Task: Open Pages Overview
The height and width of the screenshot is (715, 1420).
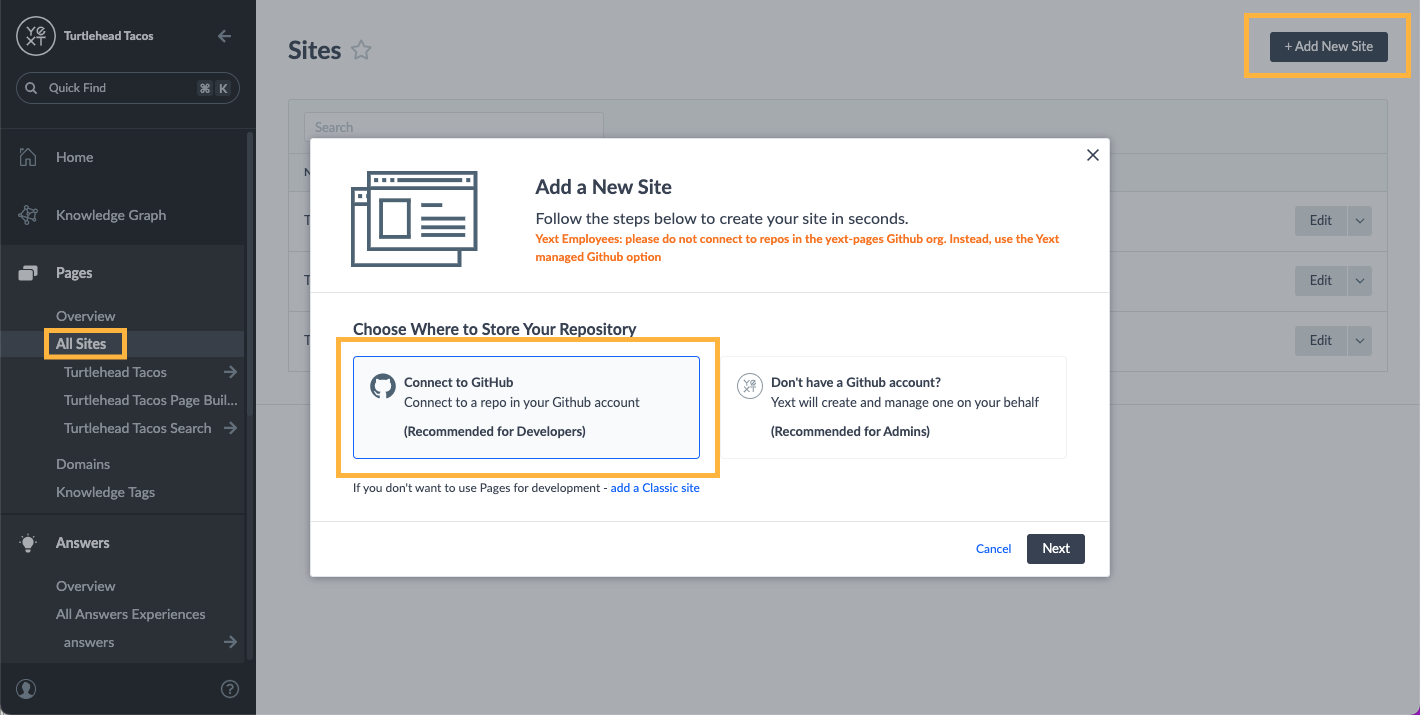Action: click(85, 316)
